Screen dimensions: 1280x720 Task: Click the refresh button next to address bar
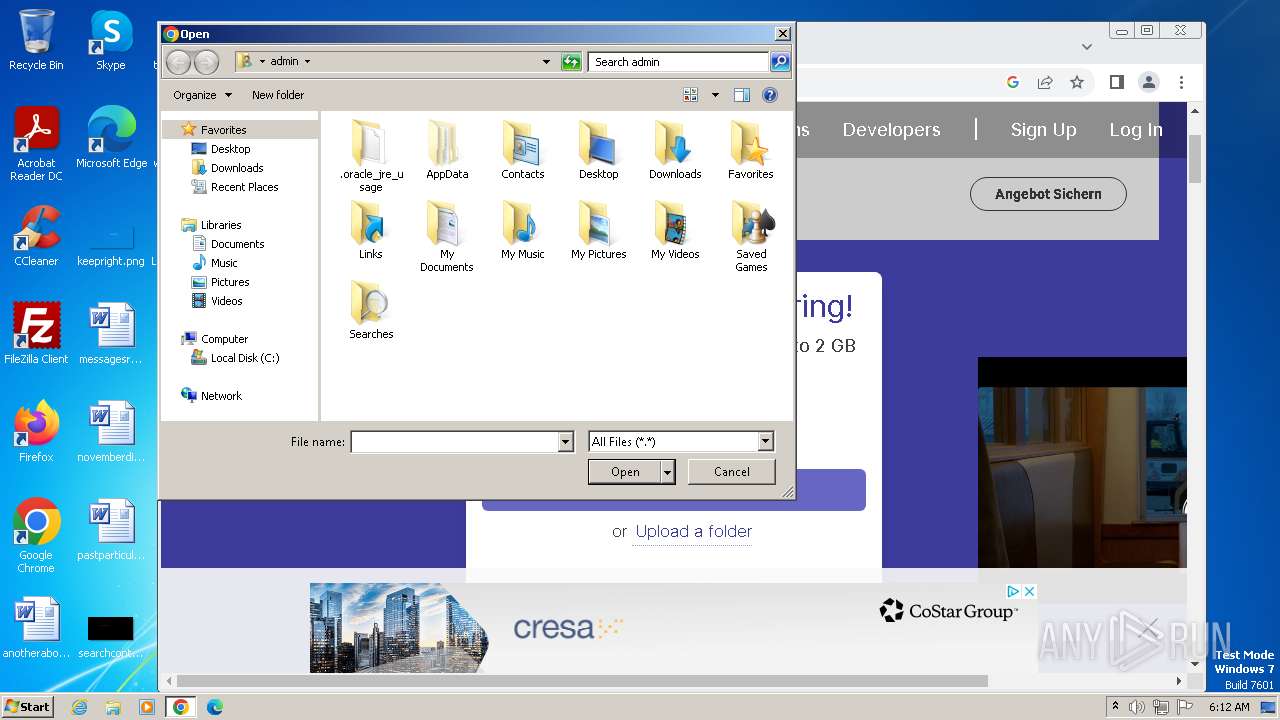571,62
